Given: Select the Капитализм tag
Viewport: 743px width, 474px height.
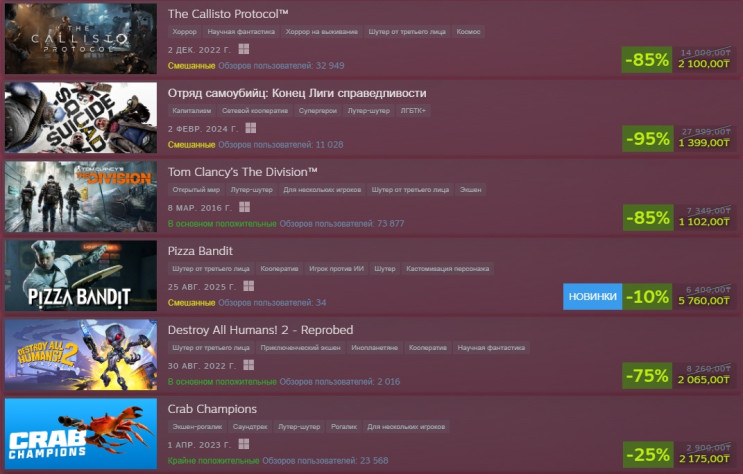Looking at the screenshot, I should point(192,110).
